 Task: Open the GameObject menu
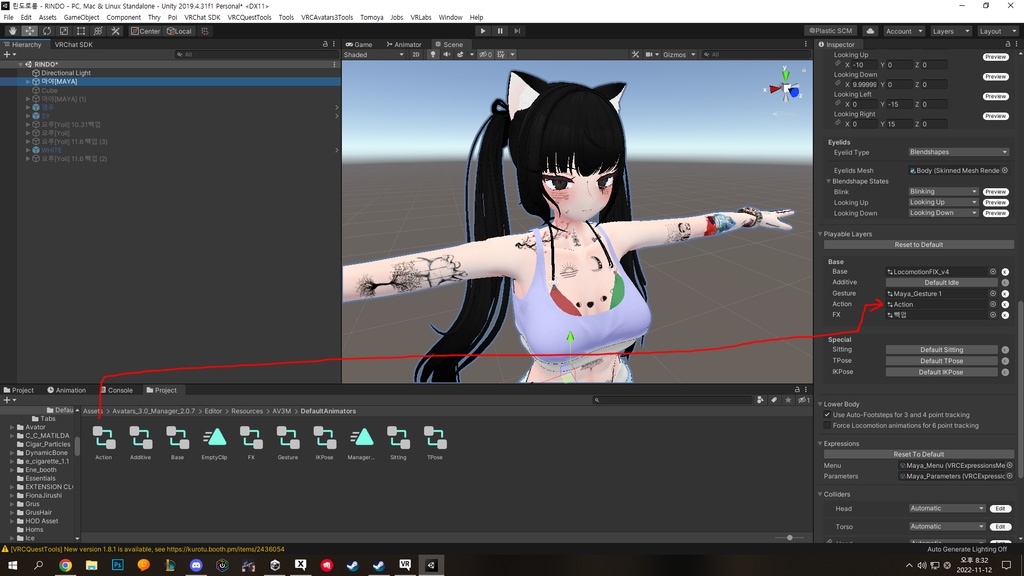pyautogui.click(x=82, y=17)
